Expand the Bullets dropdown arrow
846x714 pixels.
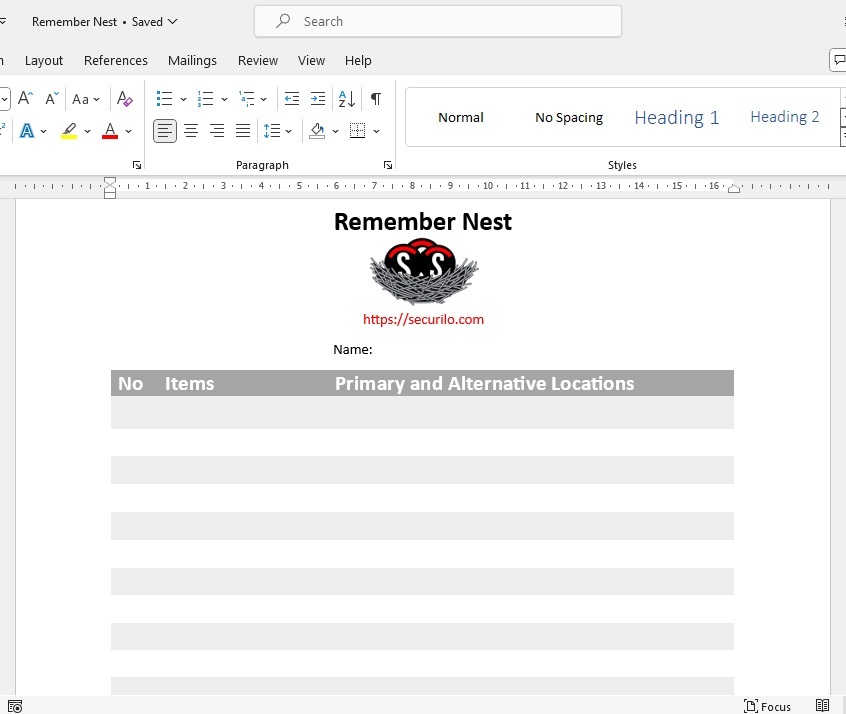coord(183,99)
